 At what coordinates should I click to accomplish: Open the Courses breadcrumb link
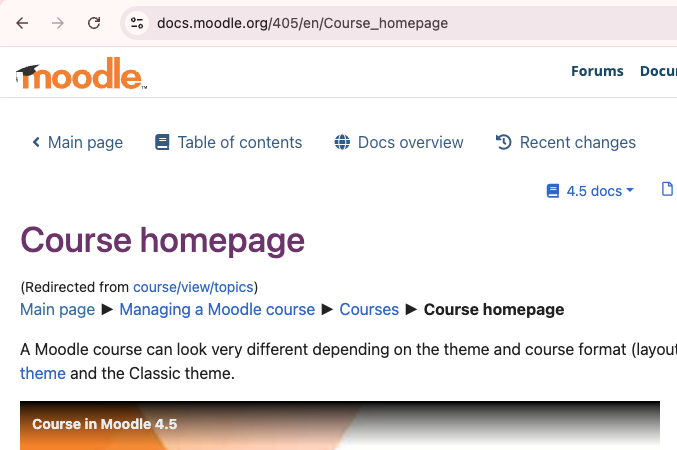pyautogui.click(x=369, y=310)
